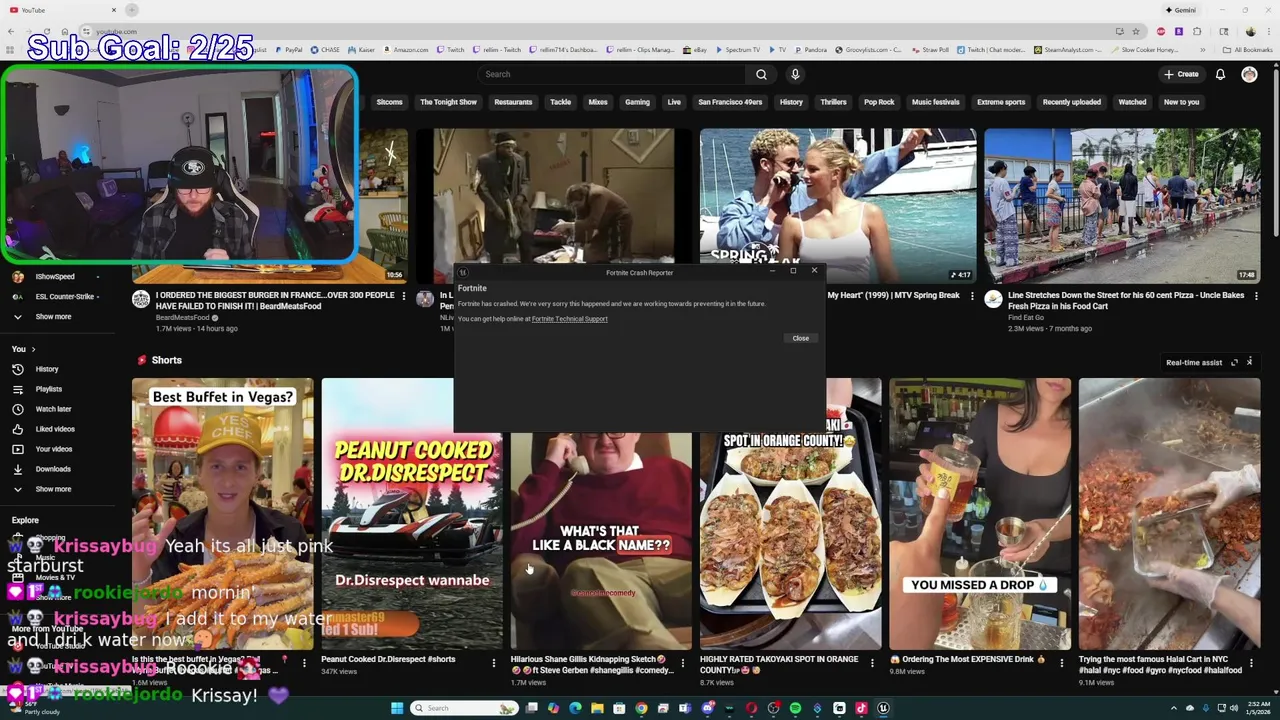The image size is (1280, 720).
Task: Open options menu for Uncle Bakes pizza video
Action: (x=1256, y=296)
